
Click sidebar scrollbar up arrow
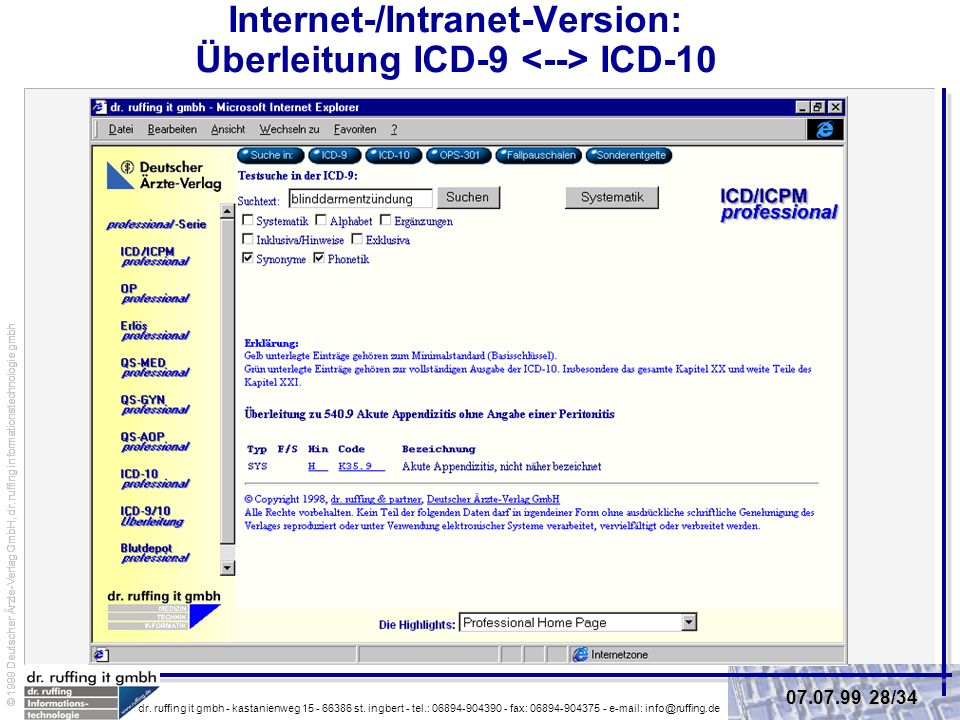point(227,211)
